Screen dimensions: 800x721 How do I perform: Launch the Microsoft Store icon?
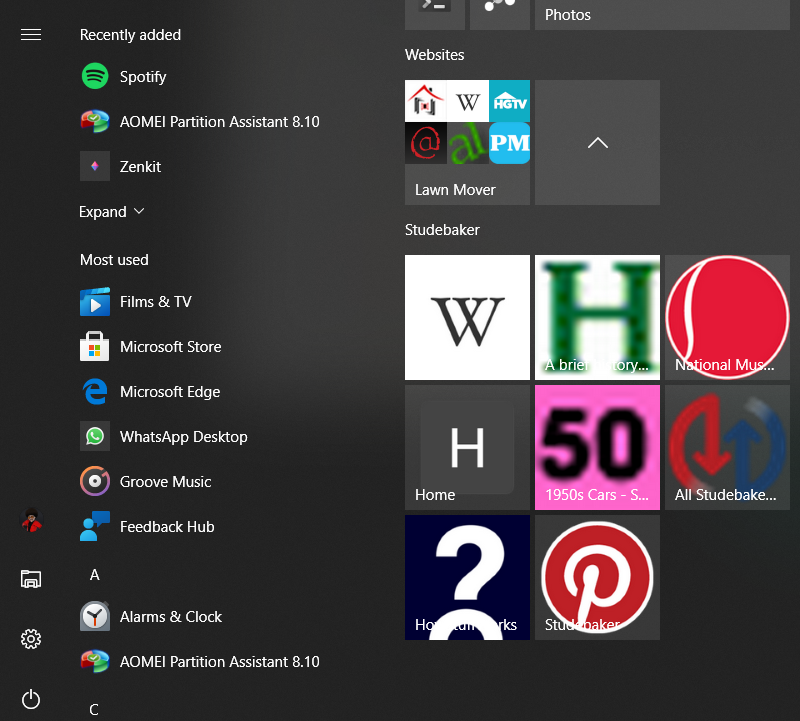coord(95,346)
